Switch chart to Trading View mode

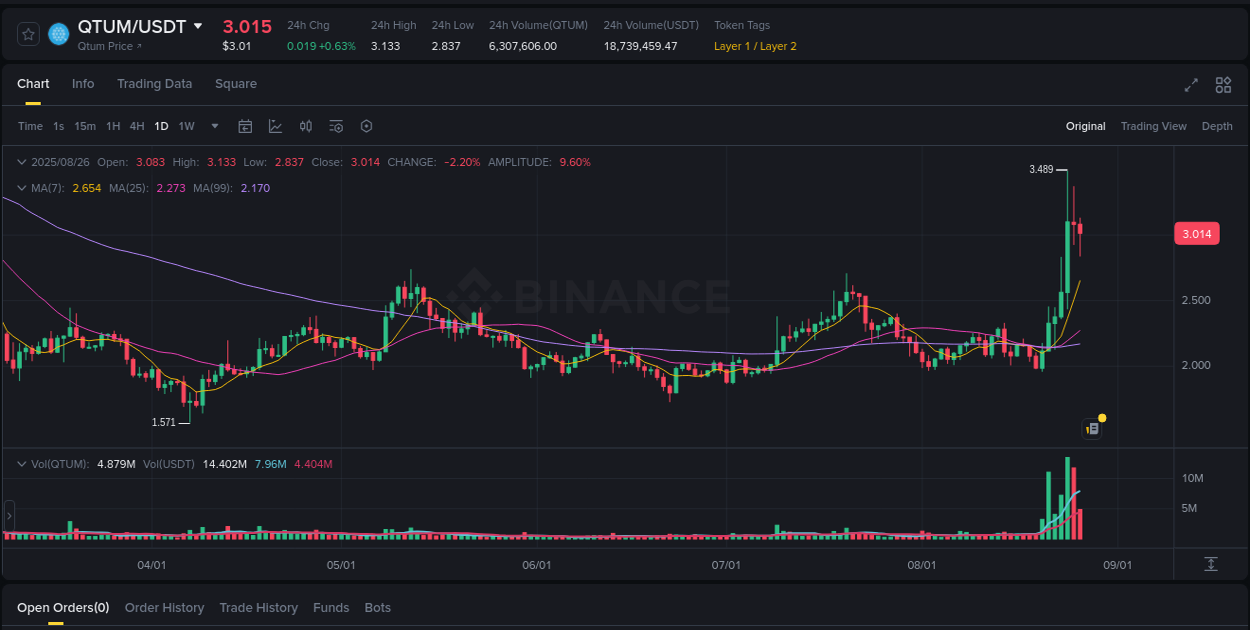pos(1154,126)
